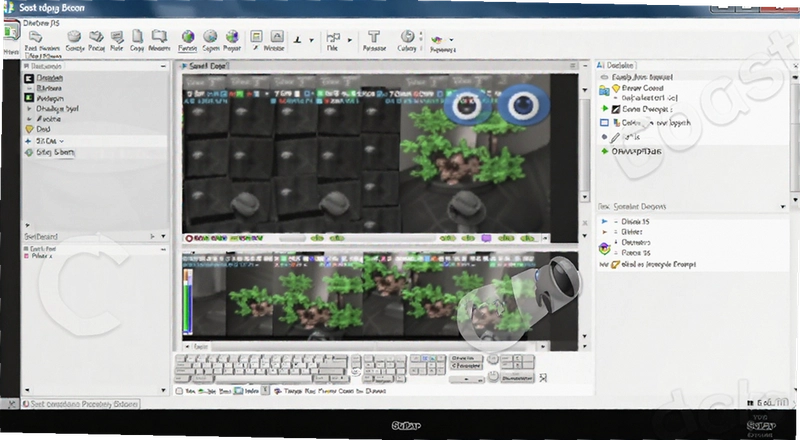Select the yellow shield item in left tree
The height and width of the screenshot is (440, 800).
29,129
